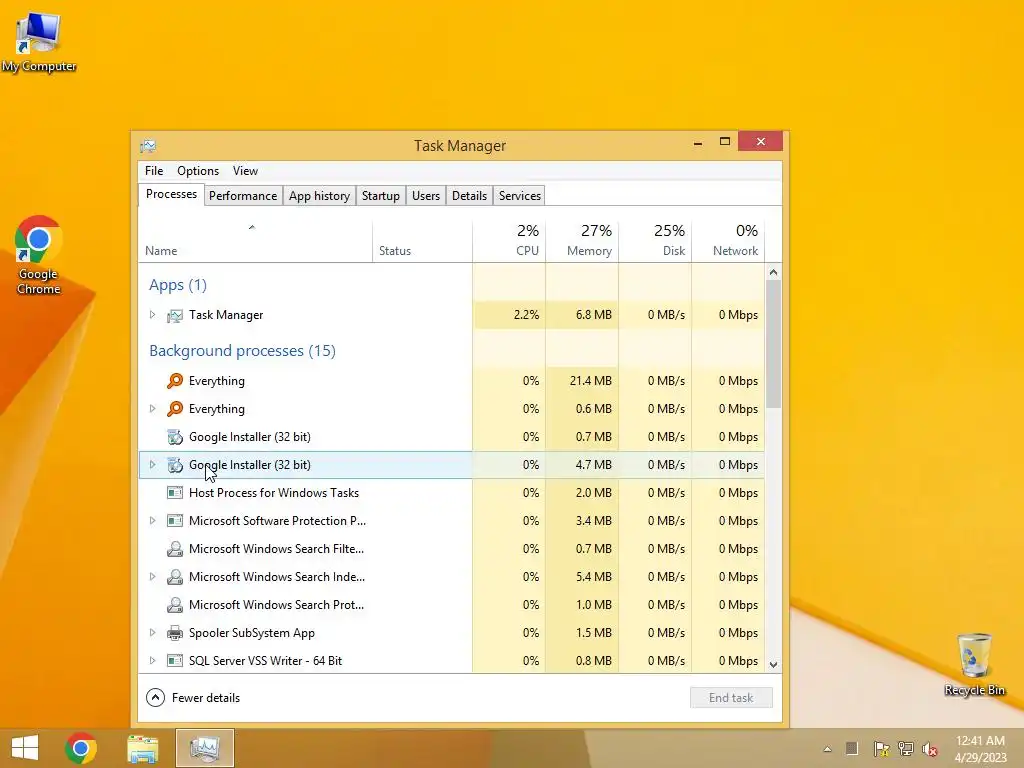Click the Microsoft Software Protection Platform icon
The height and width of the screenshot is (768, 1024).
174,521
